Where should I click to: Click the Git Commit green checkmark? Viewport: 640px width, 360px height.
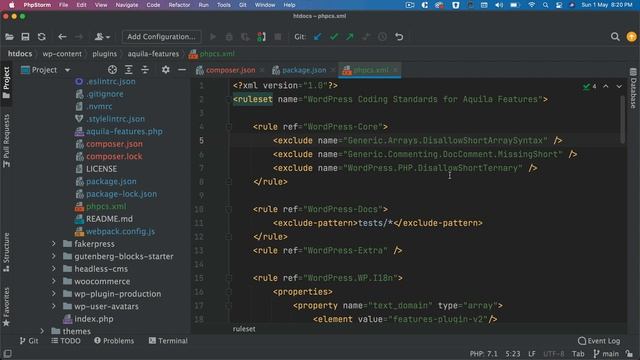334,37
